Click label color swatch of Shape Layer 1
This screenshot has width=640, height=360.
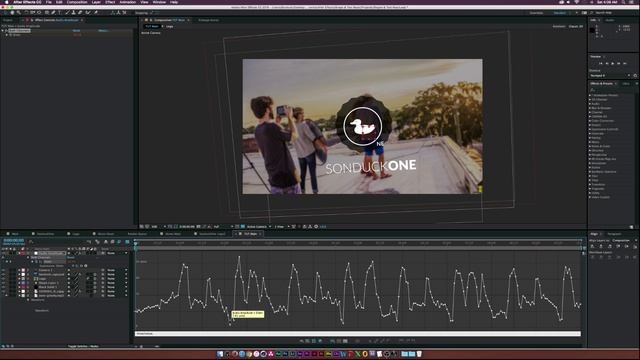tap(23, 283)
